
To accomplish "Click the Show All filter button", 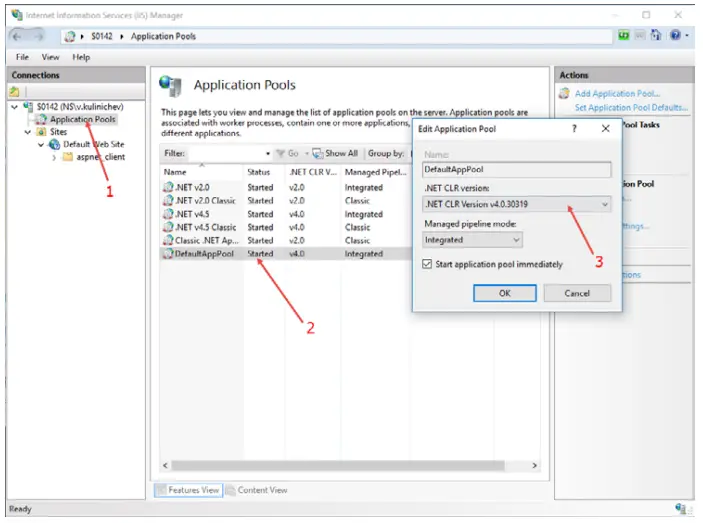I will (335, 153).
